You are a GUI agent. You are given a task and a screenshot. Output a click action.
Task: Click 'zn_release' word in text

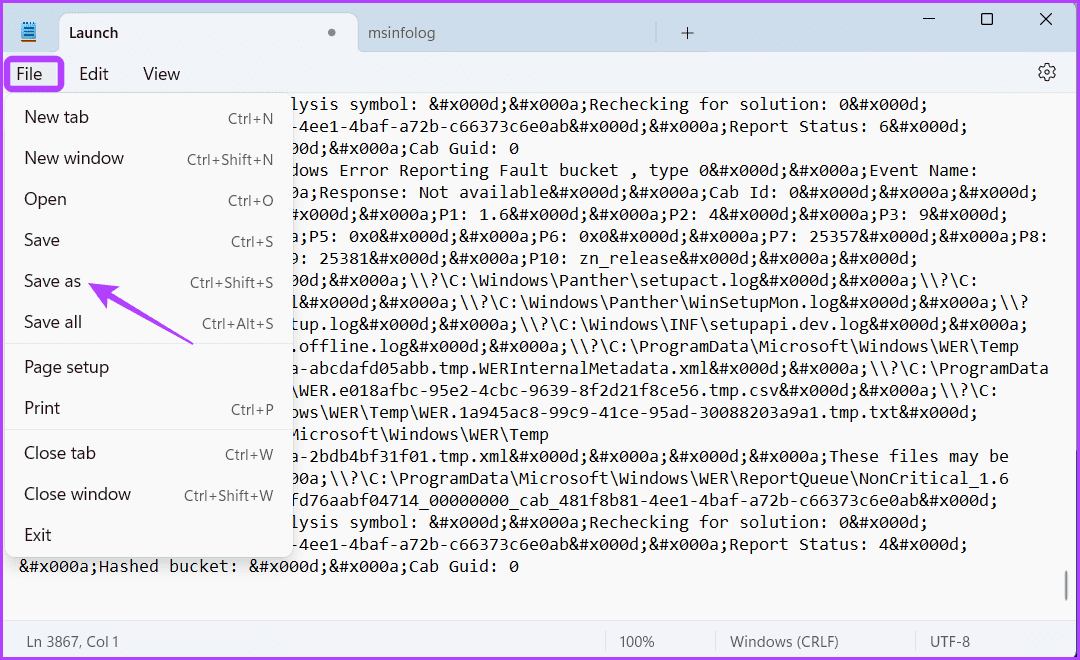point(629,258)
